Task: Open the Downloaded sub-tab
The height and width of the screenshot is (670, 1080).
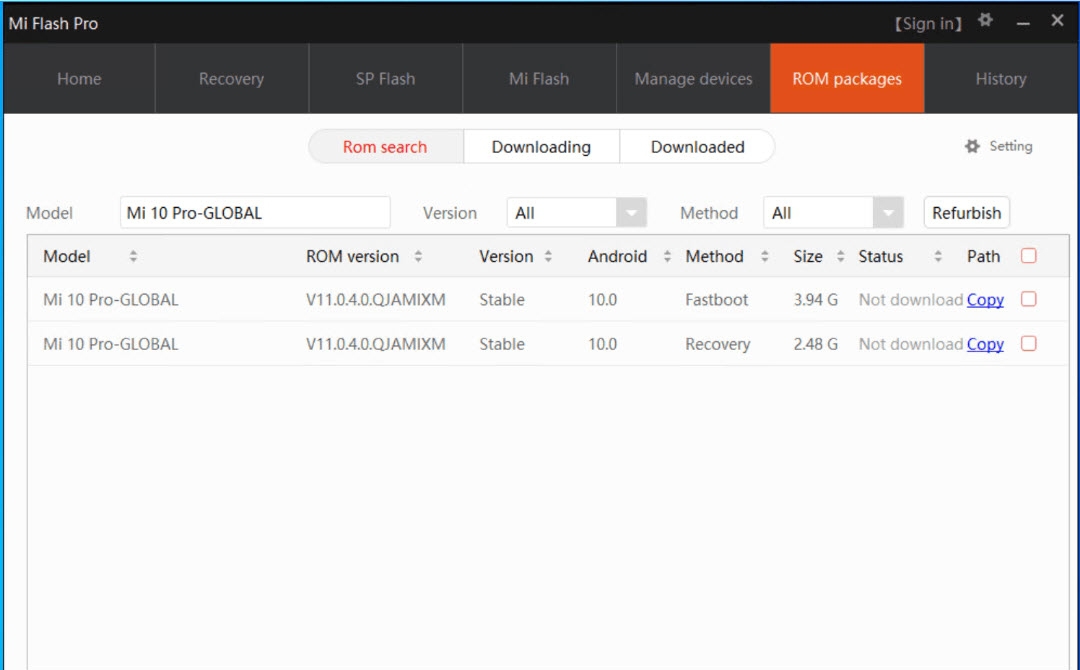Action: point(697,147)
